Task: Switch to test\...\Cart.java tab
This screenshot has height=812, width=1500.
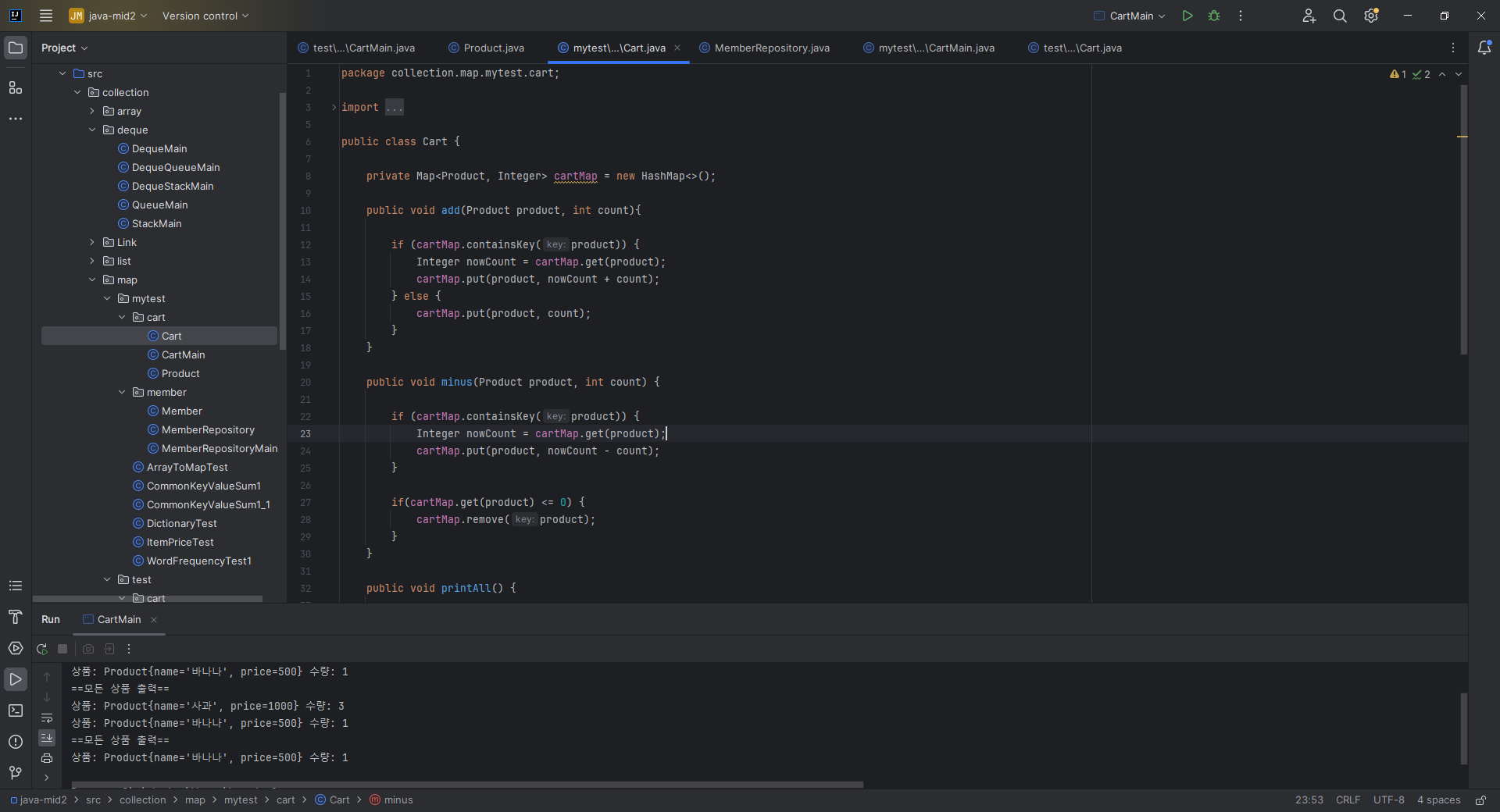Action: pos(1075,48)
